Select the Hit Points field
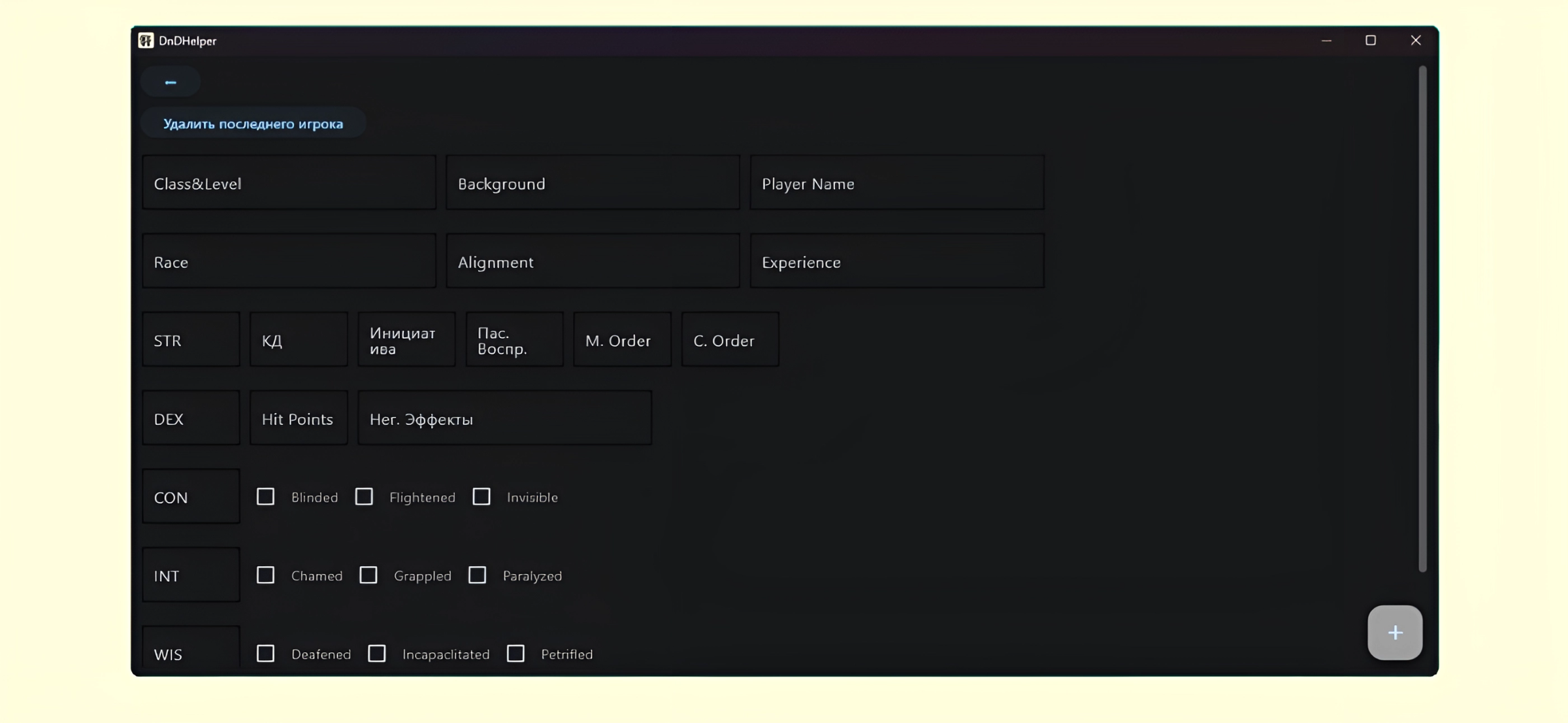Image resolution: width=1568 pixels, height=723 pixels. (x=299, y=418)
